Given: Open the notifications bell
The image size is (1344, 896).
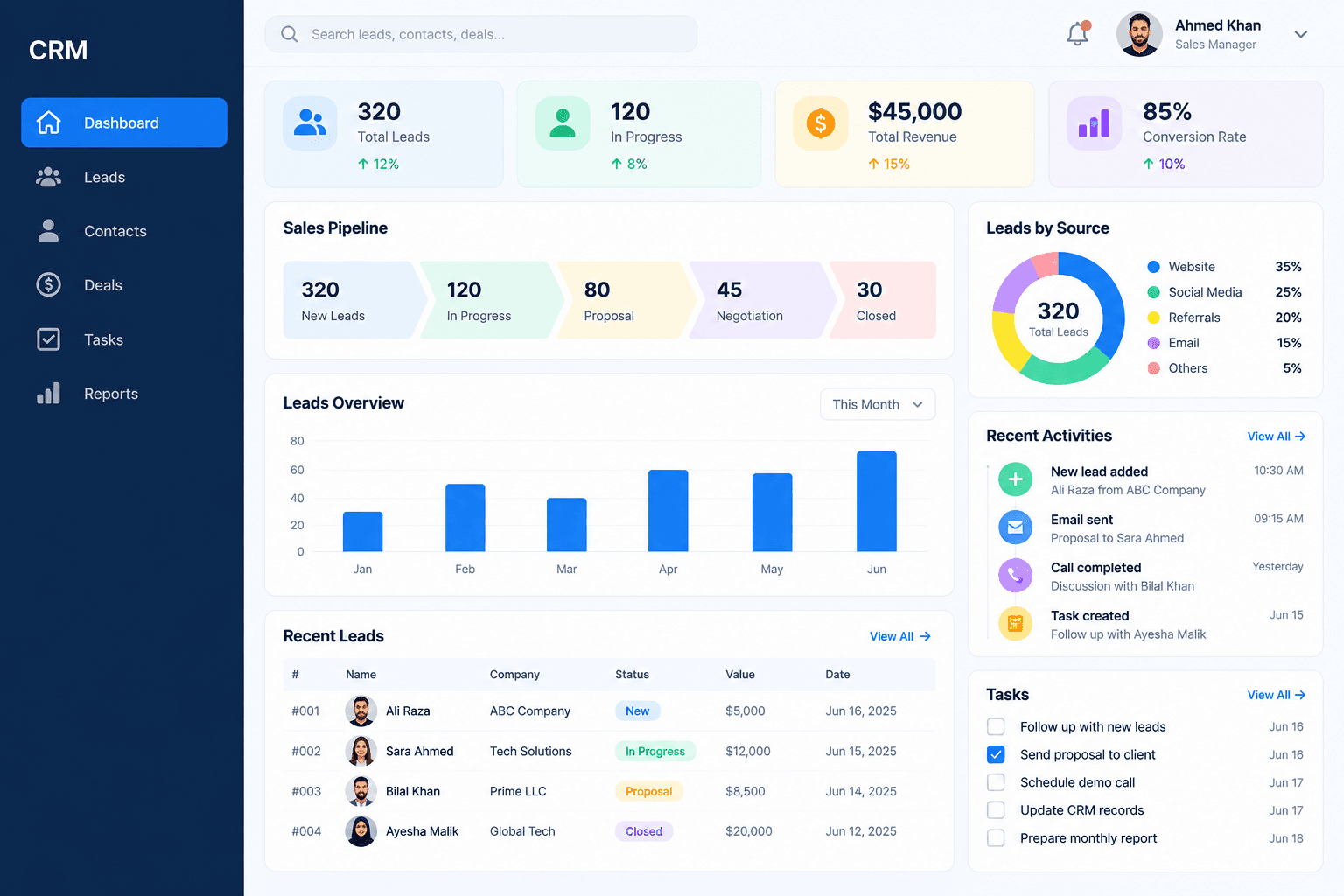Looking at the screenshot, I should coord(1078,34).
